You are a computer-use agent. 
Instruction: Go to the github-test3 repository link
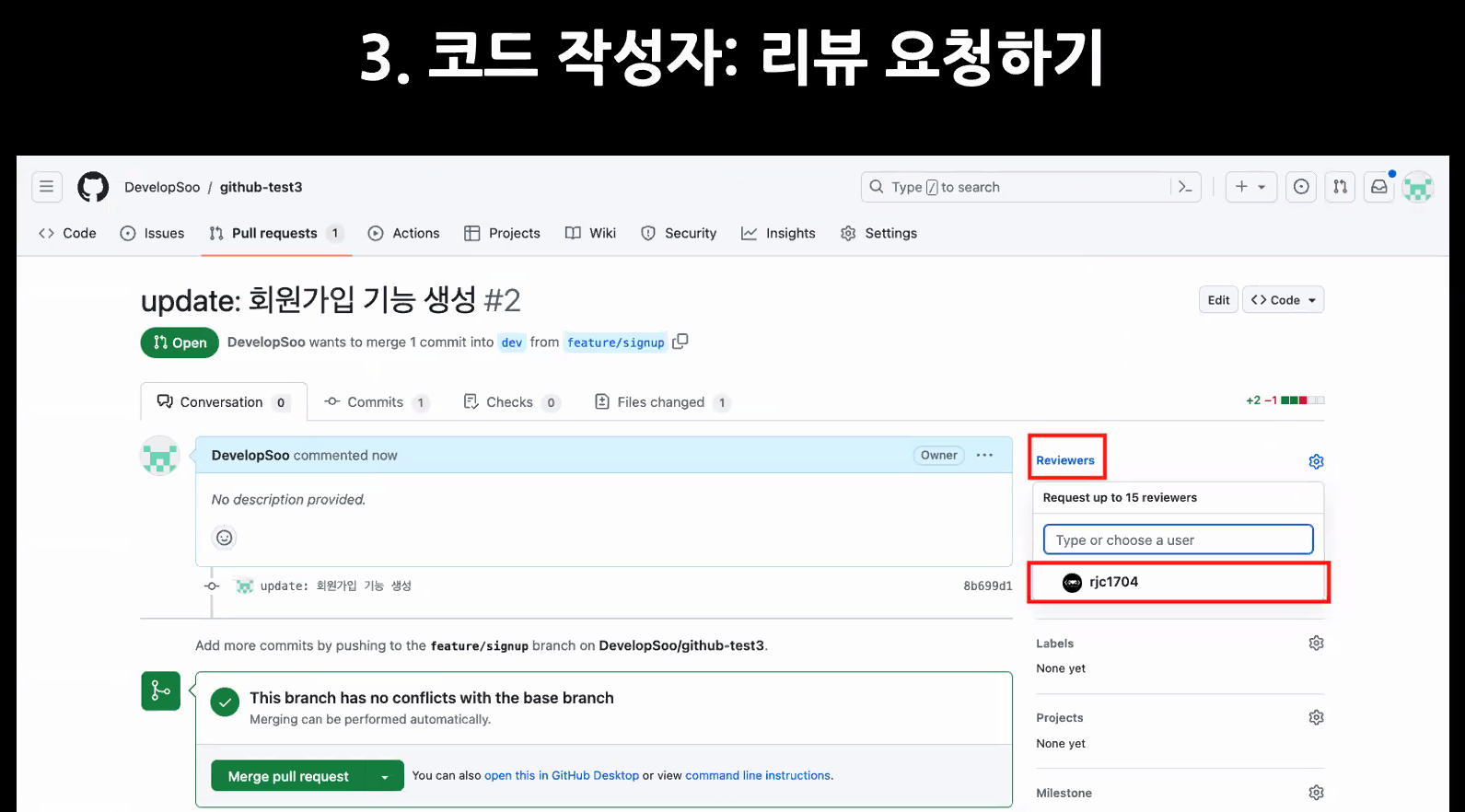coord(261,187)
